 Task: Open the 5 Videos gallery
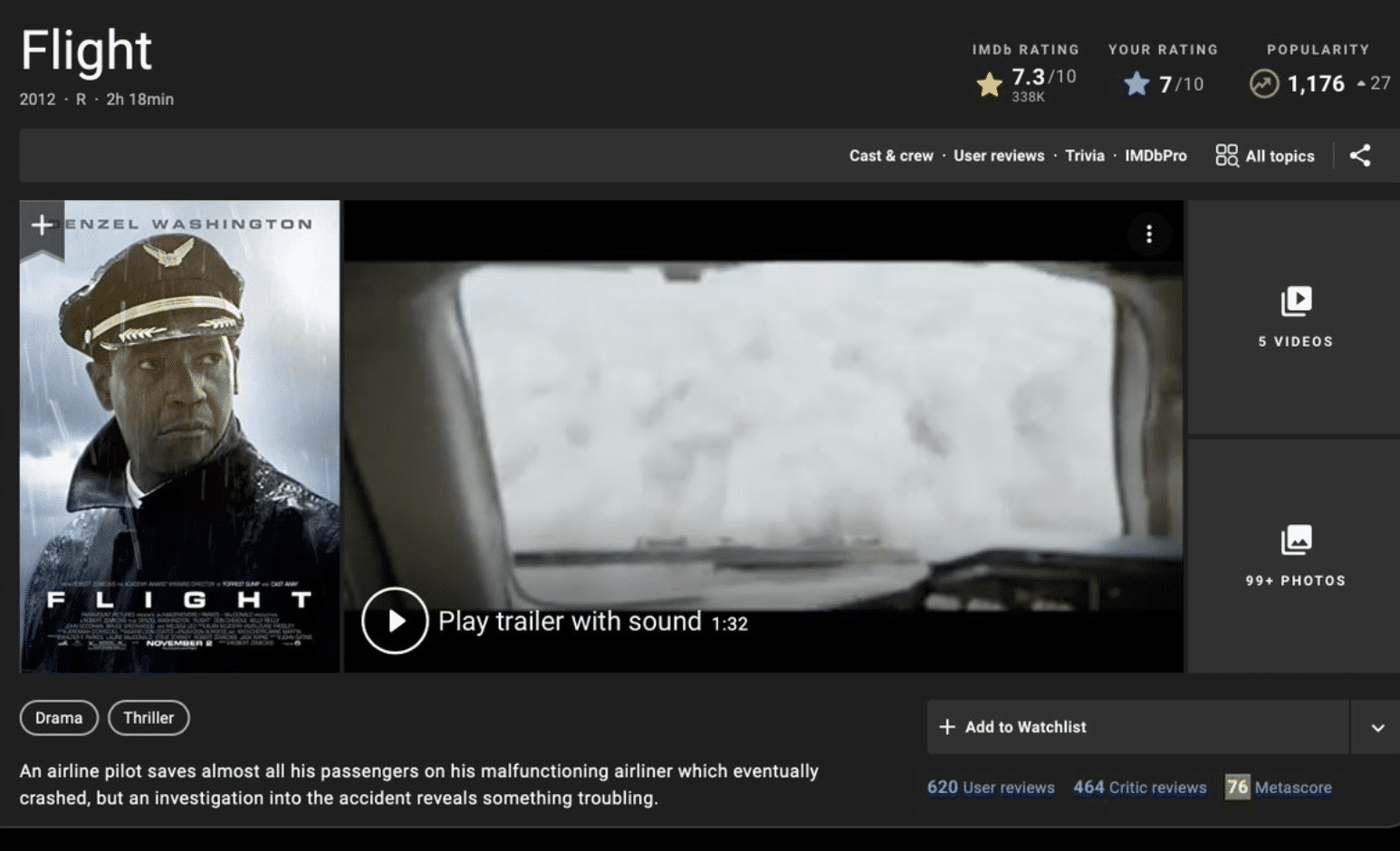1295,317
